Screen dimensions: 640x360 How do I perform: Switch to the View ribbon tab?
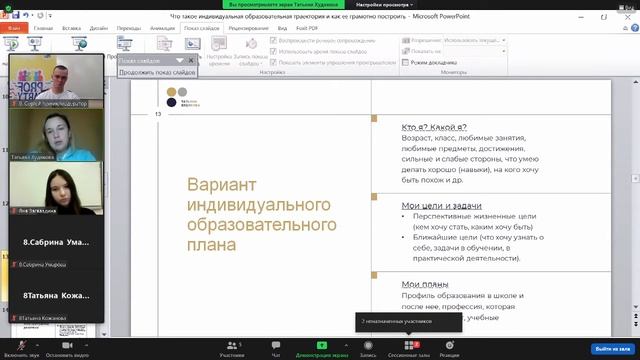click(282, 28)
